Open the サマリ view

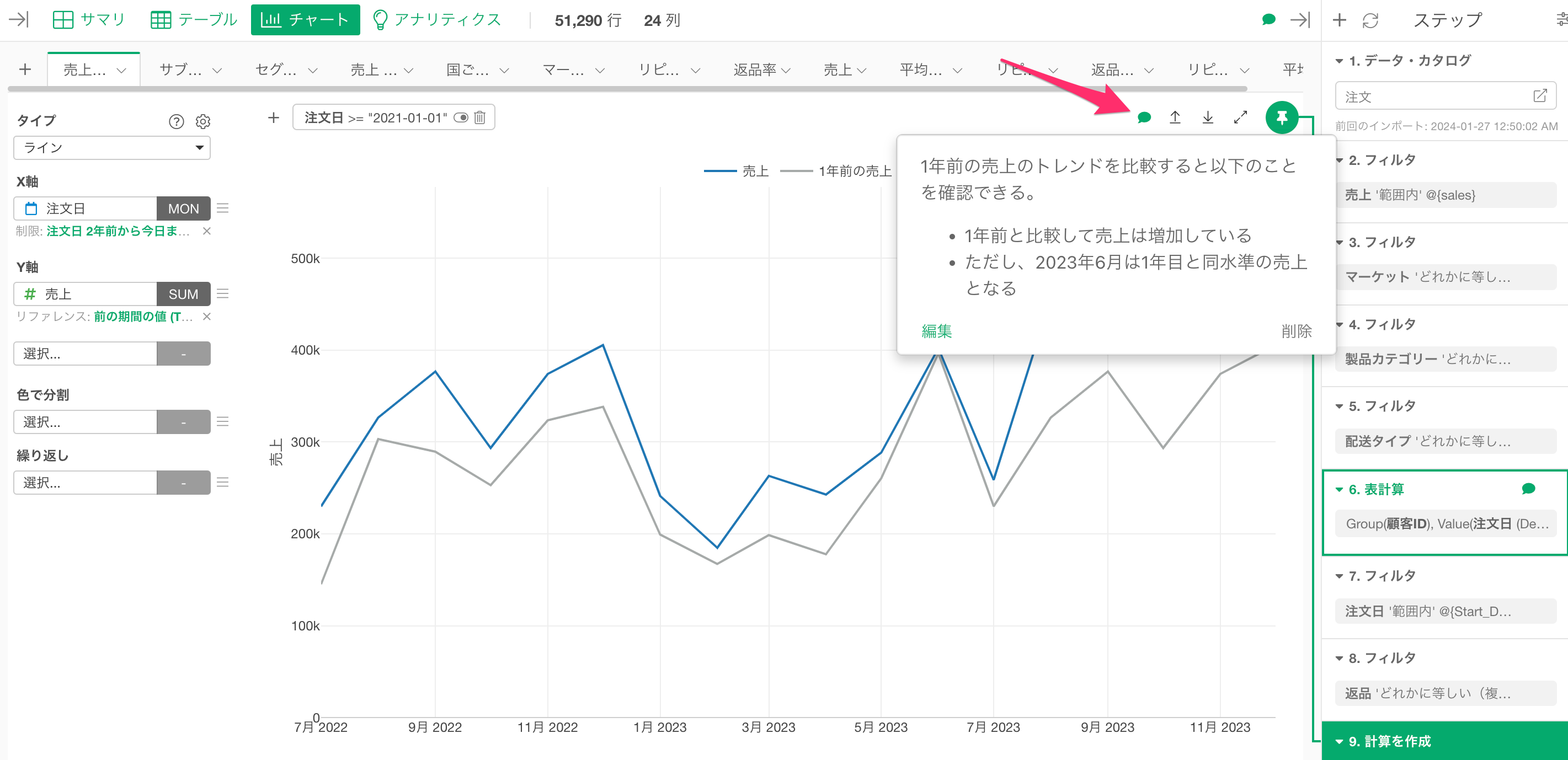coord(89,19)
